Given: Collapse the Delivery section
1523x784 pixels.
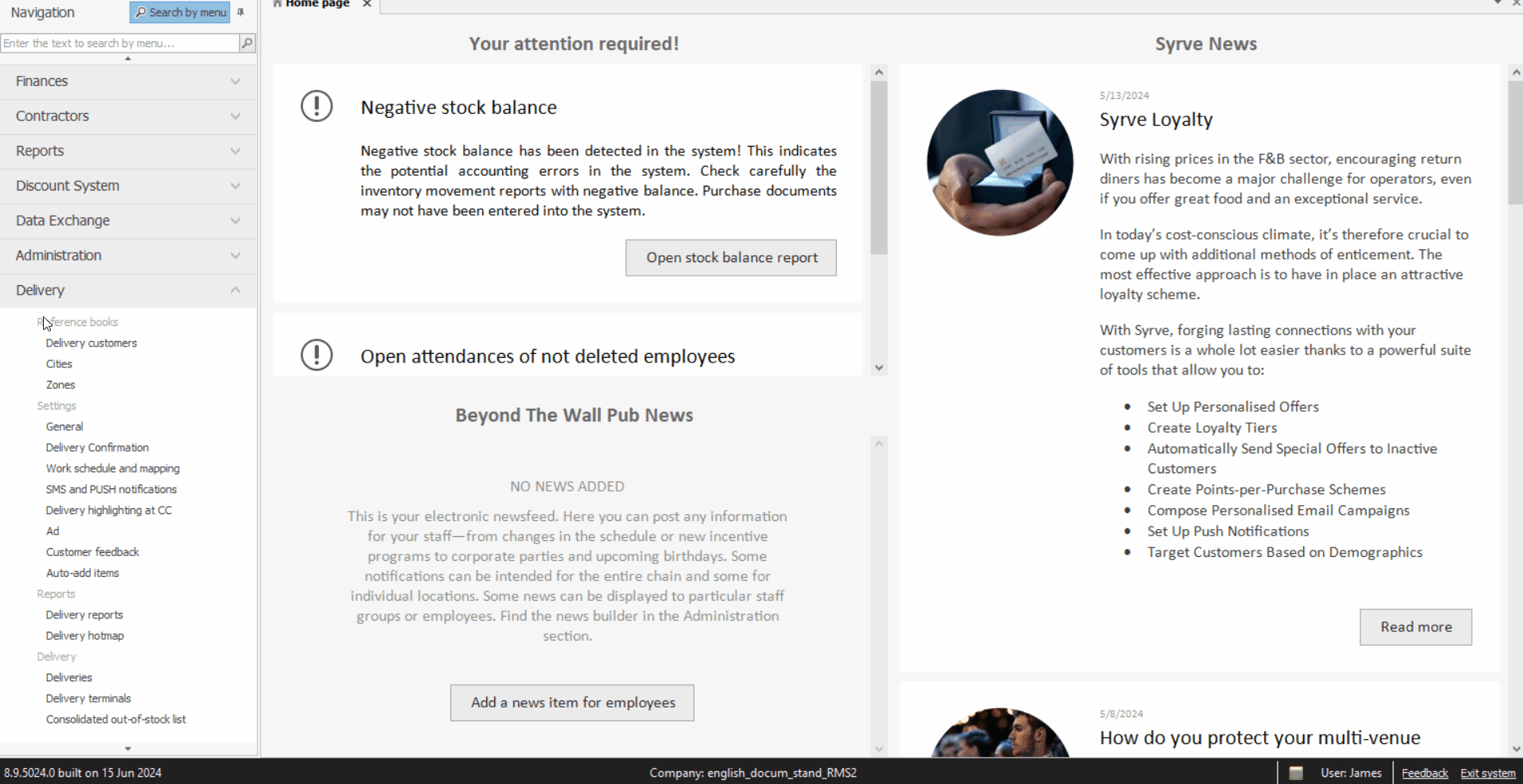Looking at the screenshot, I should click(128, 291).
